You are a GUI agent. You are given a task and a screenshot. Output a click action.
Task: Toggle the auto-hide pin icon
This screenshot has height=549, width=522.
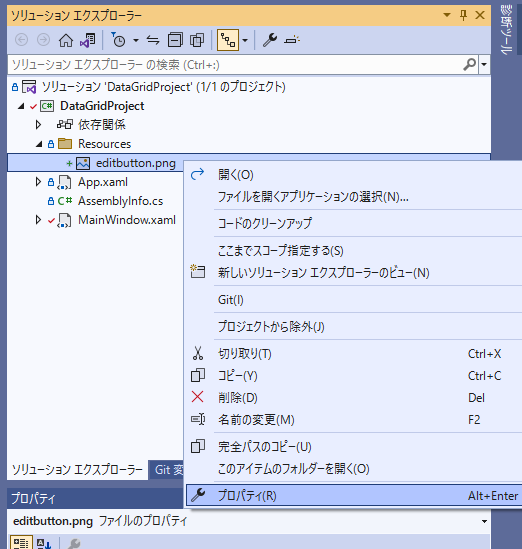pos(463,15)
